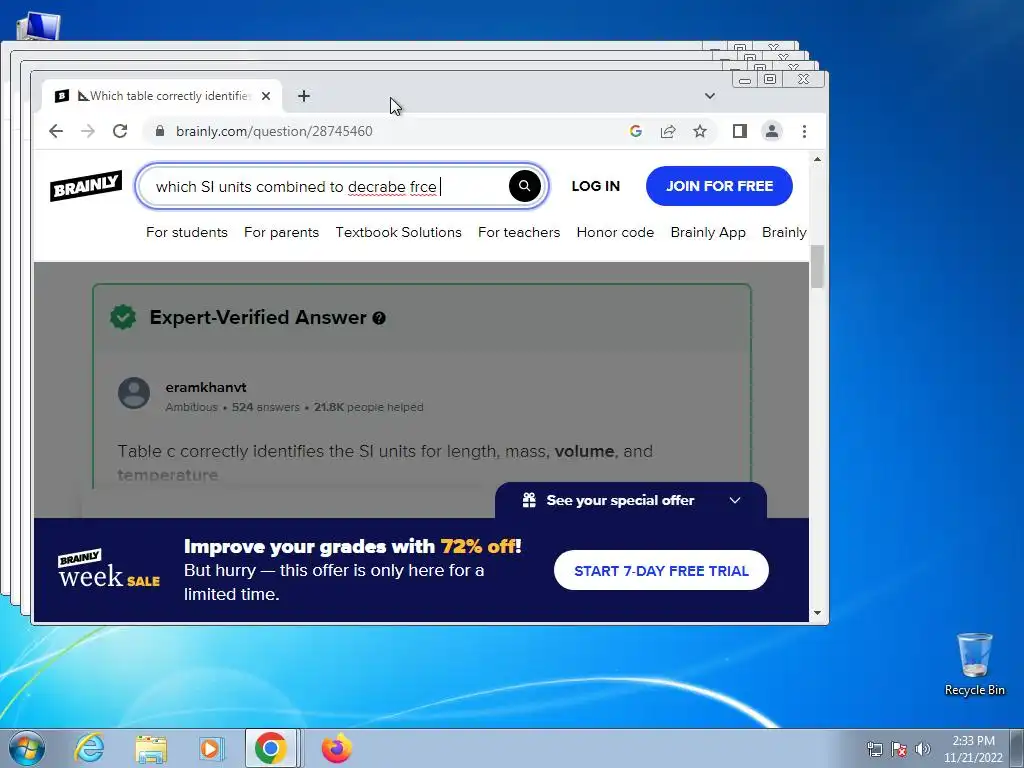This screenshot has width=1024, height=768.
Task: Open Chrome's three-dot menu
Action: coord(805,131)
